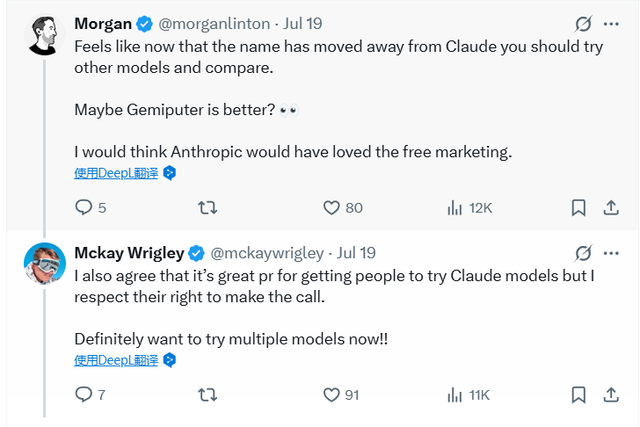640x427 pixels.
Task: Open Morgan's profile picture
Action: coord(44,36)
